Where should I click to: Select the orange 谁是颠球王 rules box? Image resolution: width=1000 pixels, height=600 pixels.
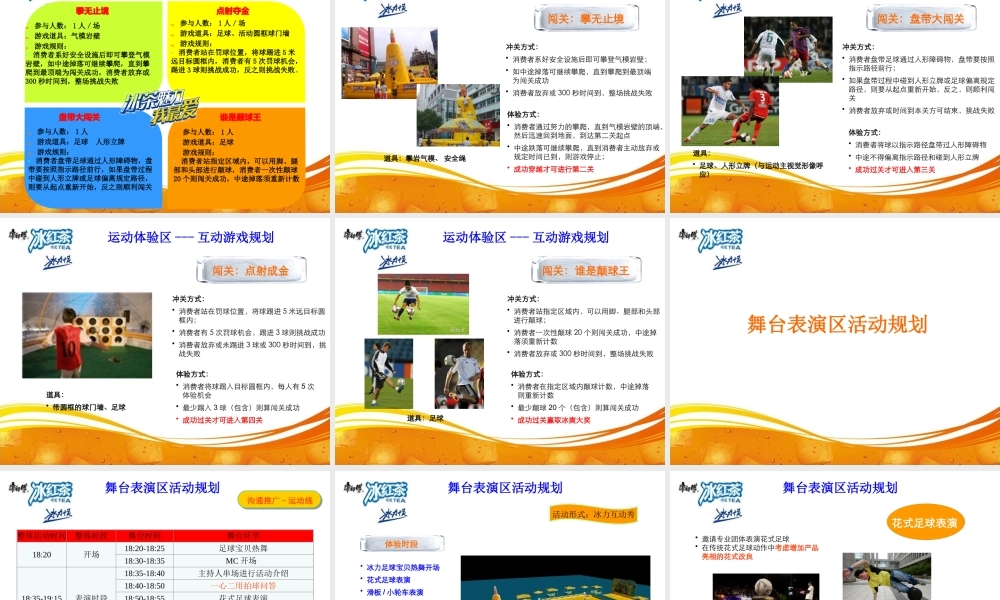[236, 157]
